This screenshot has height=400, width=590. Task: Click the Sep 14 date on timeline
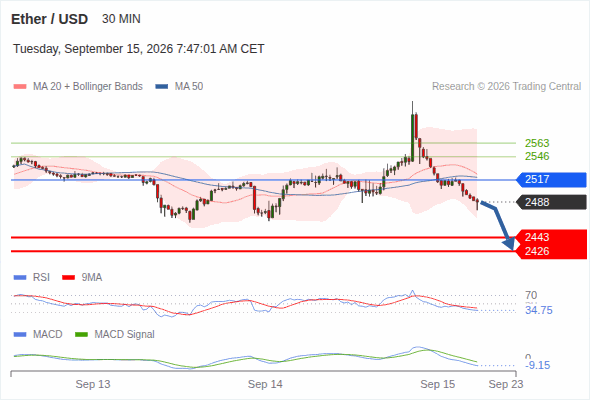coord(265,384)
